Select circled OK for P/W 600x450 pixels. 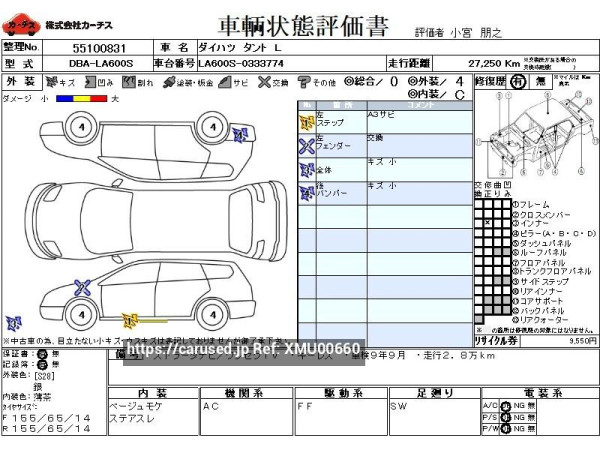point(506,429)
